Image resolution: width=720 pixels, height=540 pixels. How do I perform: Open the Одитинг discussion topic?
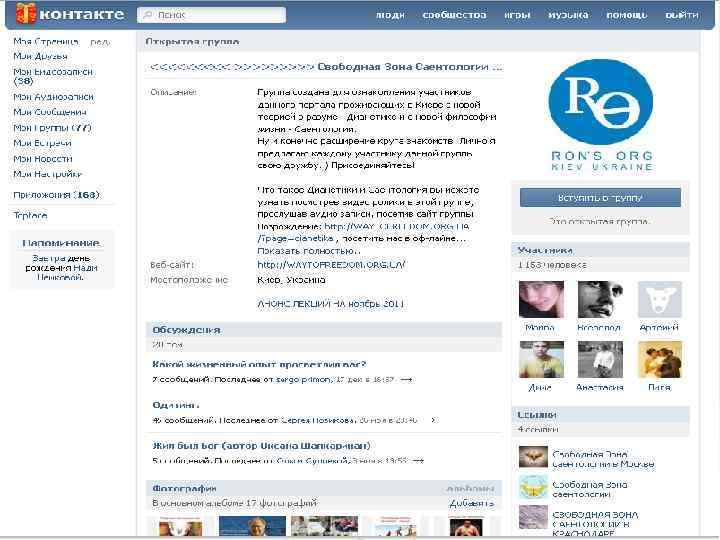coord(175,405)
